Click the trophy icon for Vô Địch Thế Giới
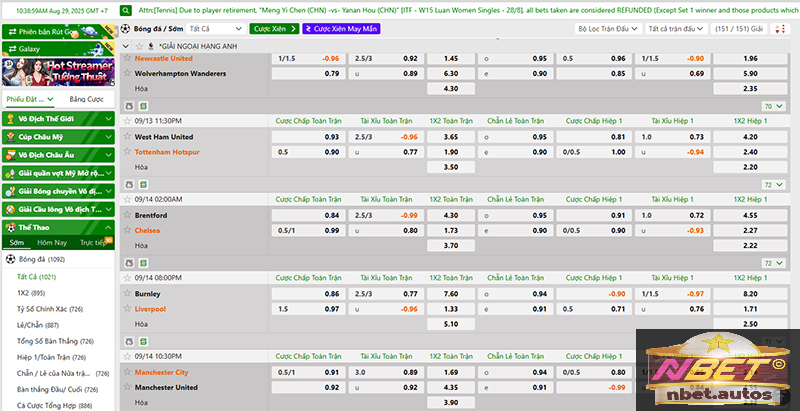800x411 pixels. coord(11,119)
